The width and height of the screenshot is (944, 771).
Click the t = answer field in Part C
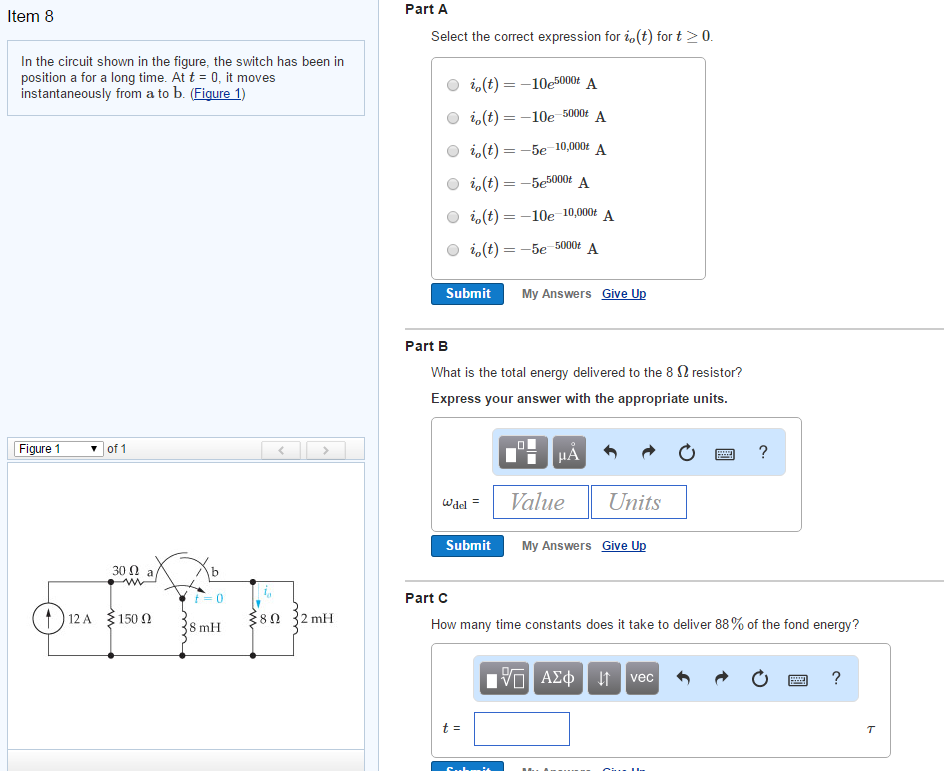point(522,729)
